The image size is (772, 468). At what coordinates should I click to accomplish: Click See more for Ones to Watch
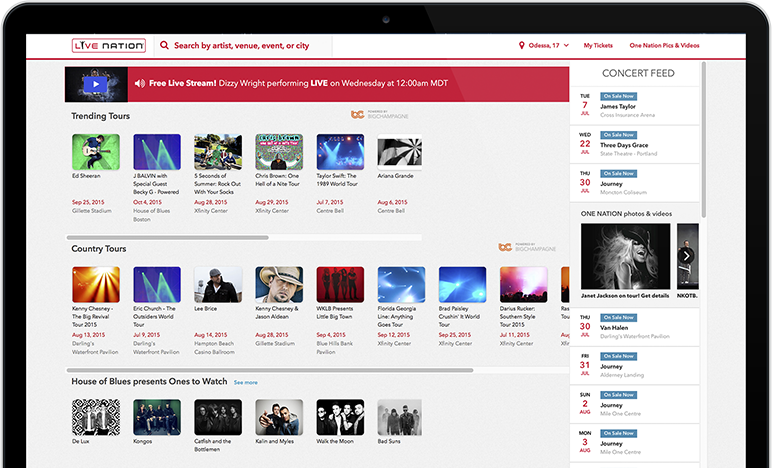tap(246, 382)
